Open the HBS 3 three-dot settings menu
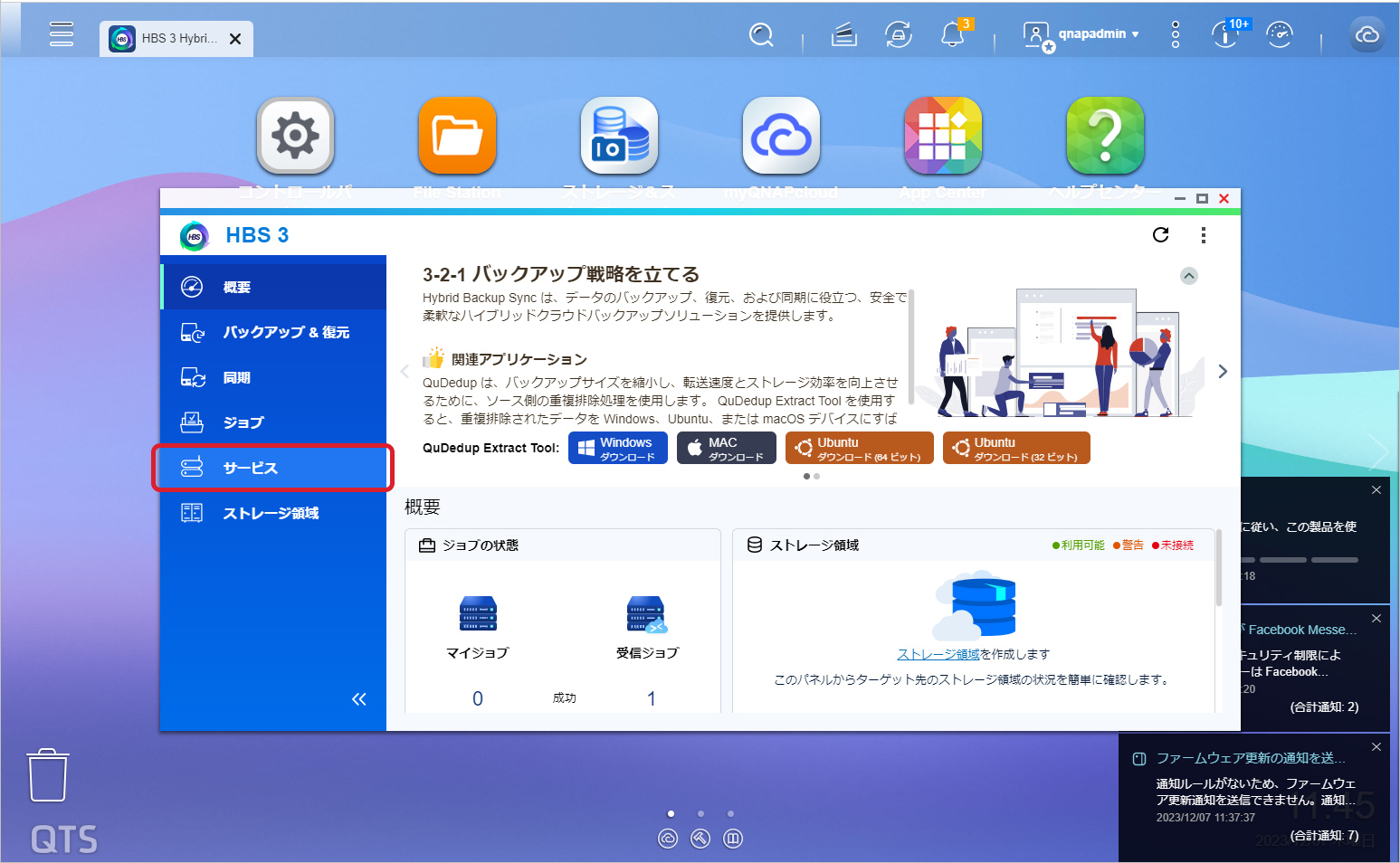The width and height of the screenshot is (1400, 863). pyautogui.click(x=1203, y=235)
